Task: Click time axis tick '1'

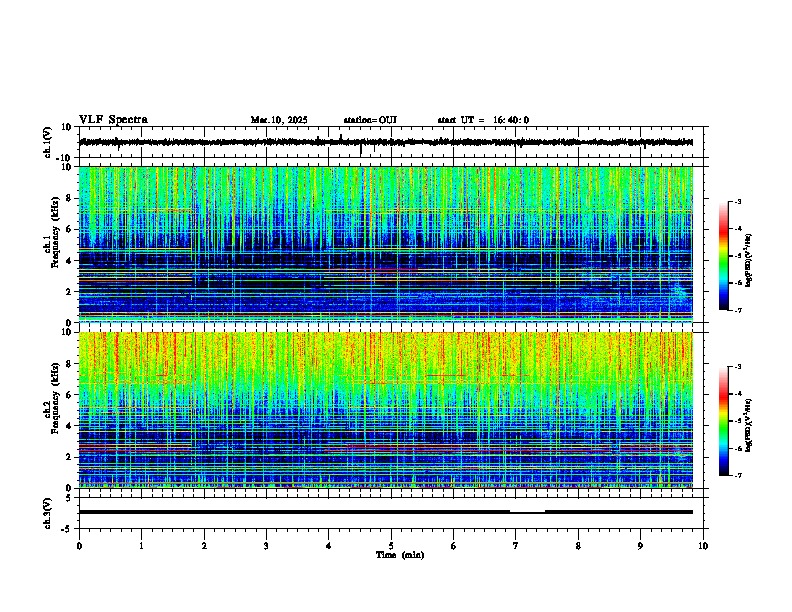Action: coord(141,546)
